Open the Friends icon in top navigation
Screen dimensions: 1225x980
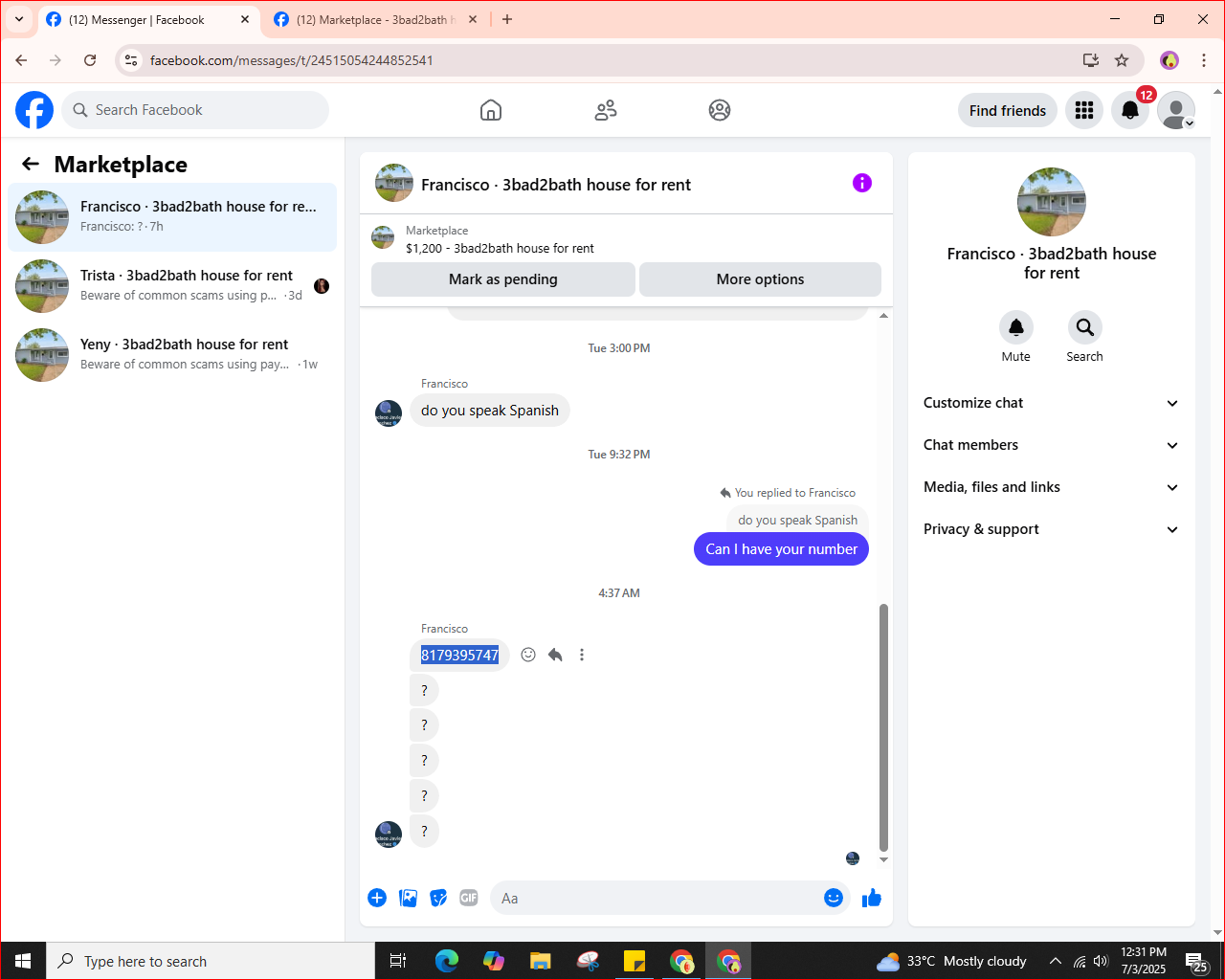[x=606, y=110]
